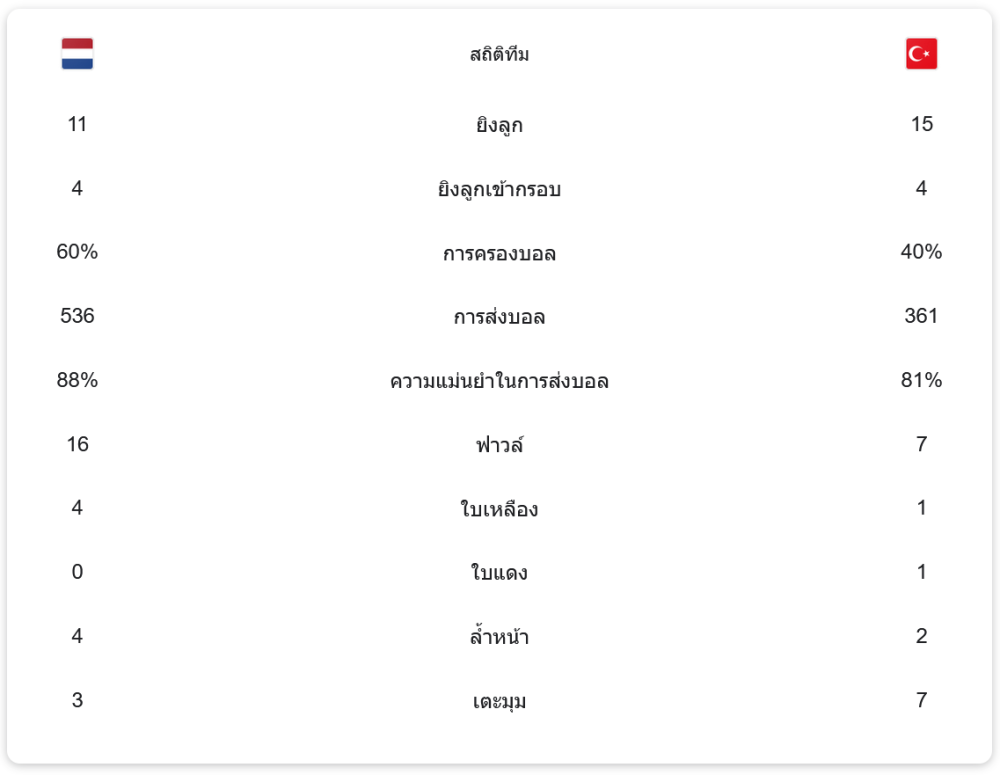Click Netherlands 88% pass accuracy value
The height and width of the screenshot is (775, 1000).
[x=77, y=380]
